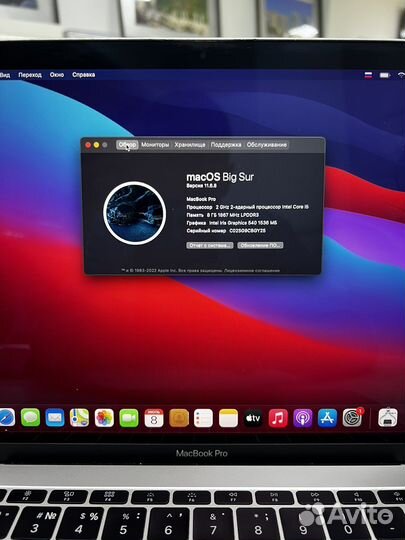Minimize the window with the yellow button
Image resolution: width=405 pixels, height=540 pixels.
coord(96,145)
